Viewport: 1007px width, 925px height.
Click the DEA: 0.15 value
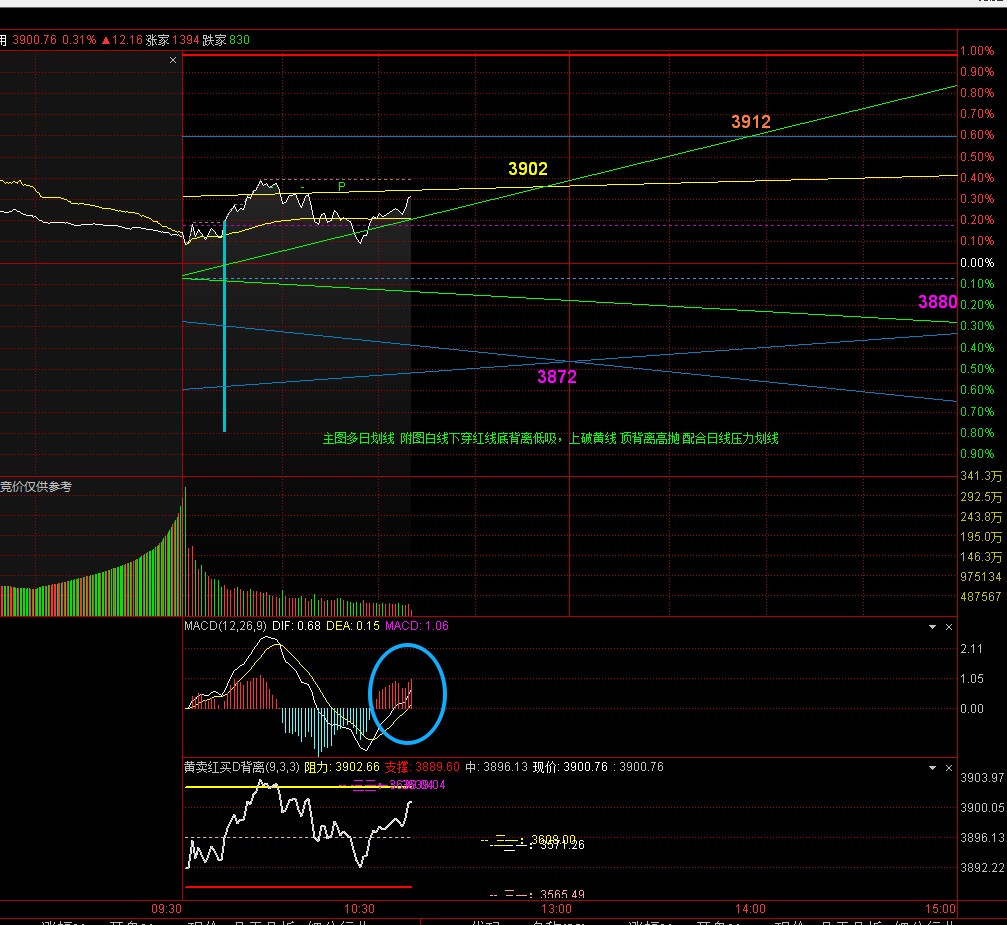[353, 626]
